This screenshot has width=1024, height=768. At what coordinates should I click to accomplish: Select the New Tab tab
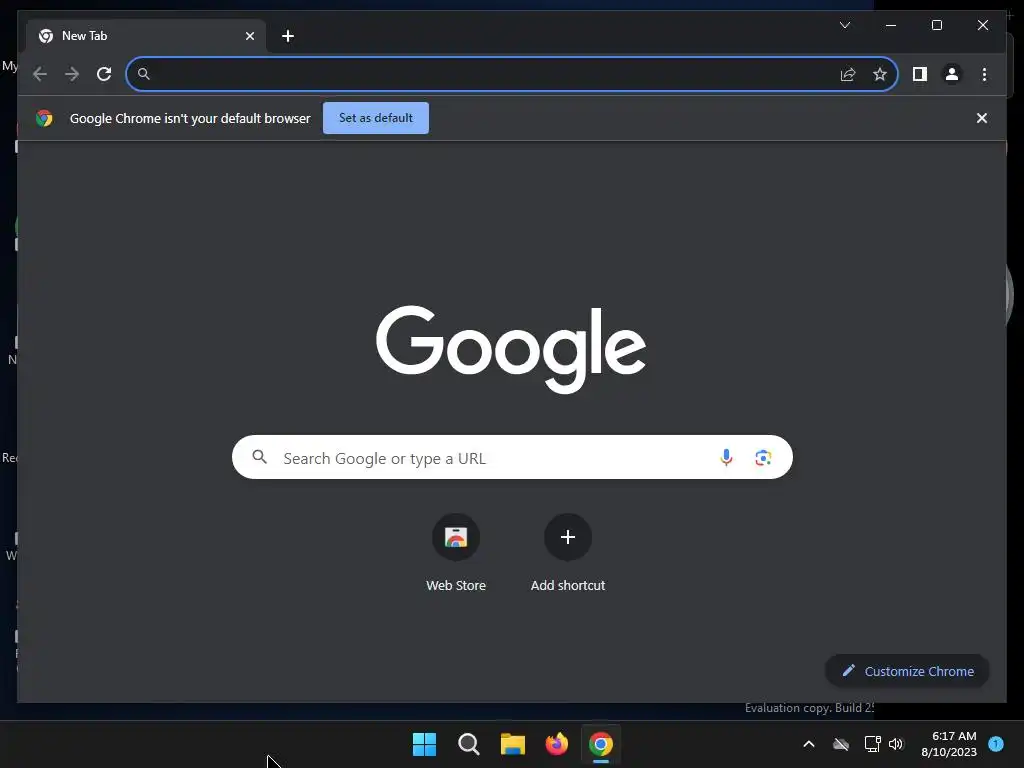pyautogui.click(x=146, y=36)
